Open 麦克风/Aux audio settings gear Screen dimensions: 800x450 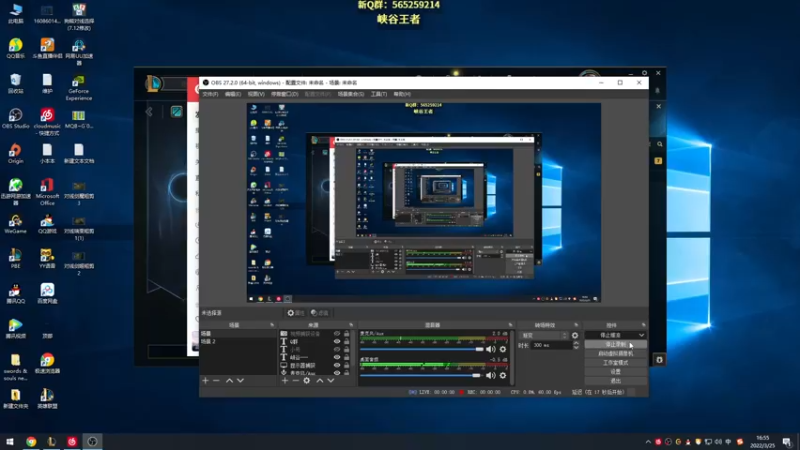[x=503, y=349]
